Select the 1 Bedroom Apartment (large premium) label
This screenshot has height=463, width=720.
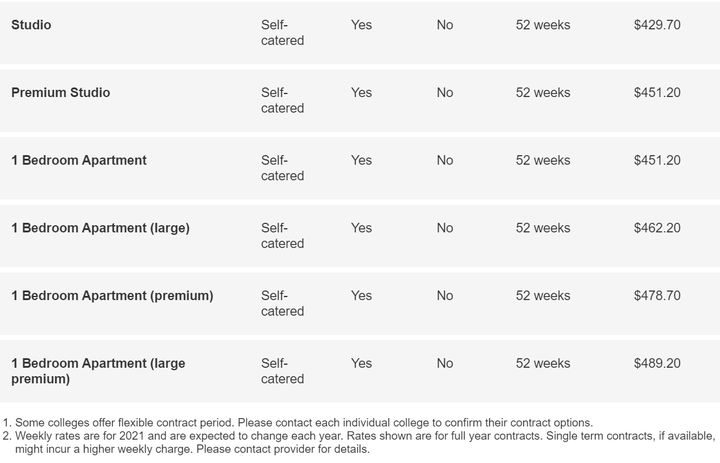98,371
